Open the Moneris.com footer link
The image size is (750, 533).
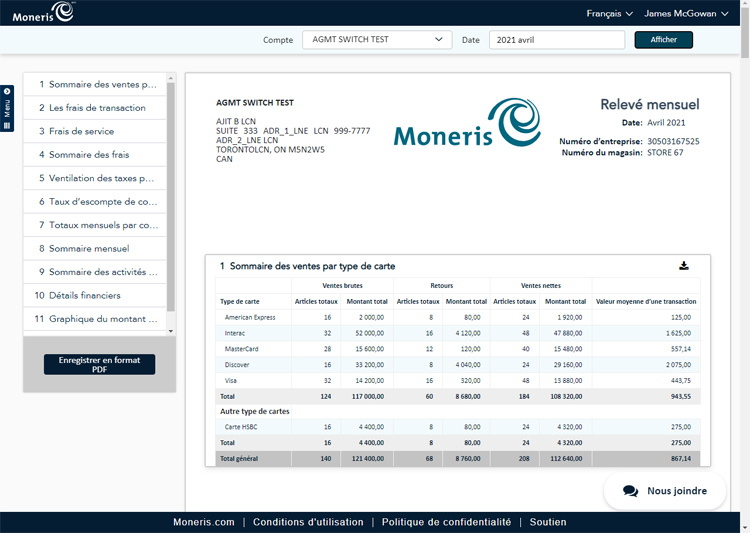204,522
